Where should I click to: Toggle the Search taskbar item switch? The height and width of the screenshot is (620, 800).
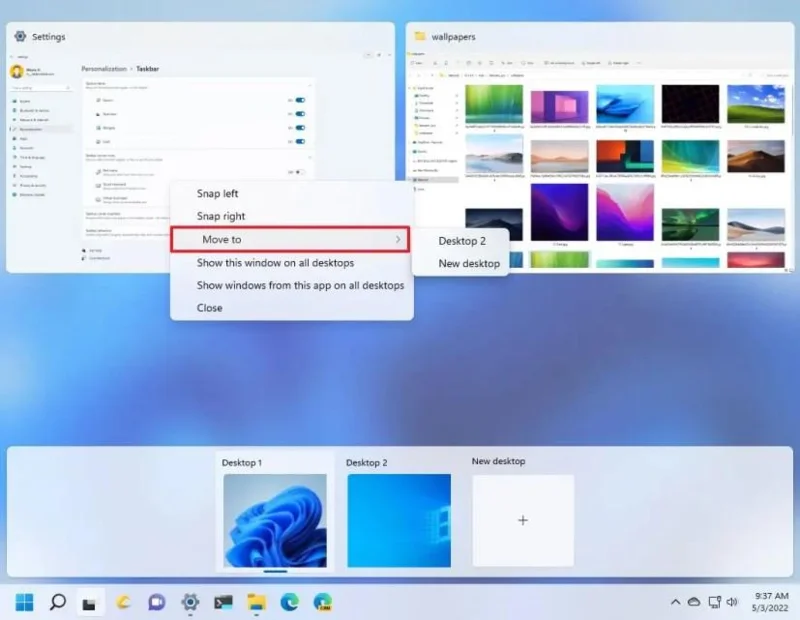tap(300, 100)
